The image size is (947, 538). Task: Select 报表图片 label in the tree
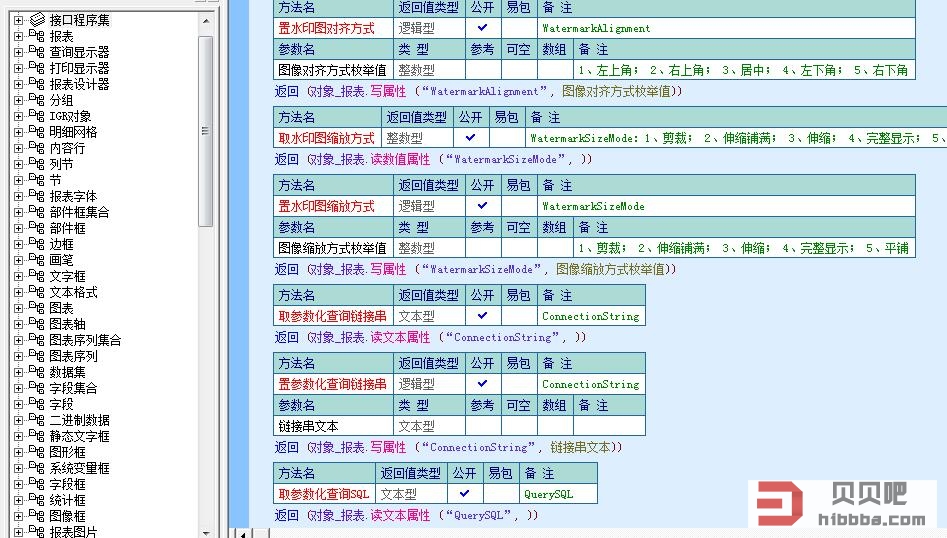click(x=73, y=532)
